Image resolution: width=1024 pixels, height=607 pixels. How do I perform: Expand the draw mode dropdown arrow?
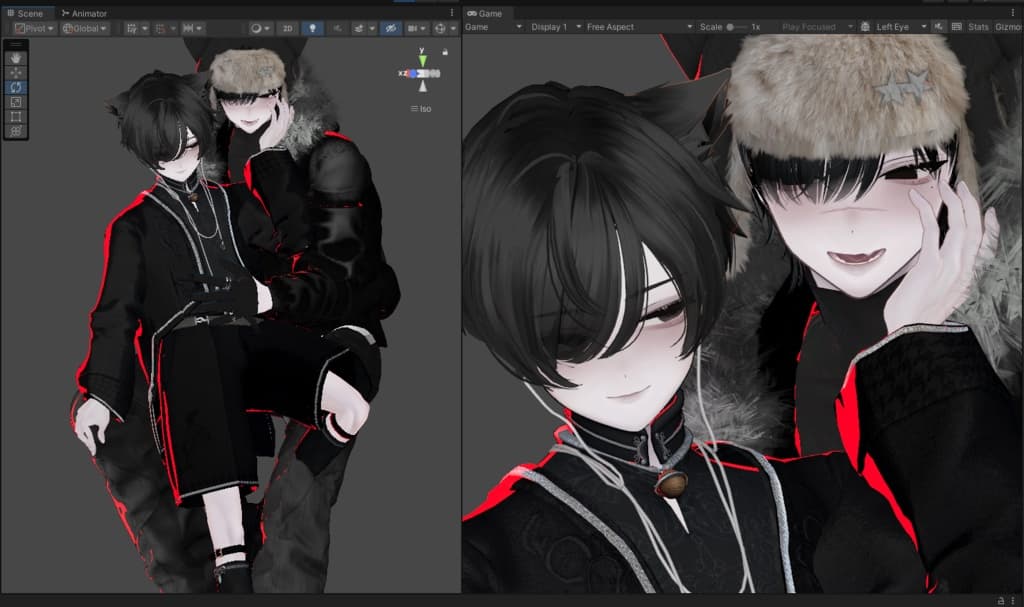[267, 28]
